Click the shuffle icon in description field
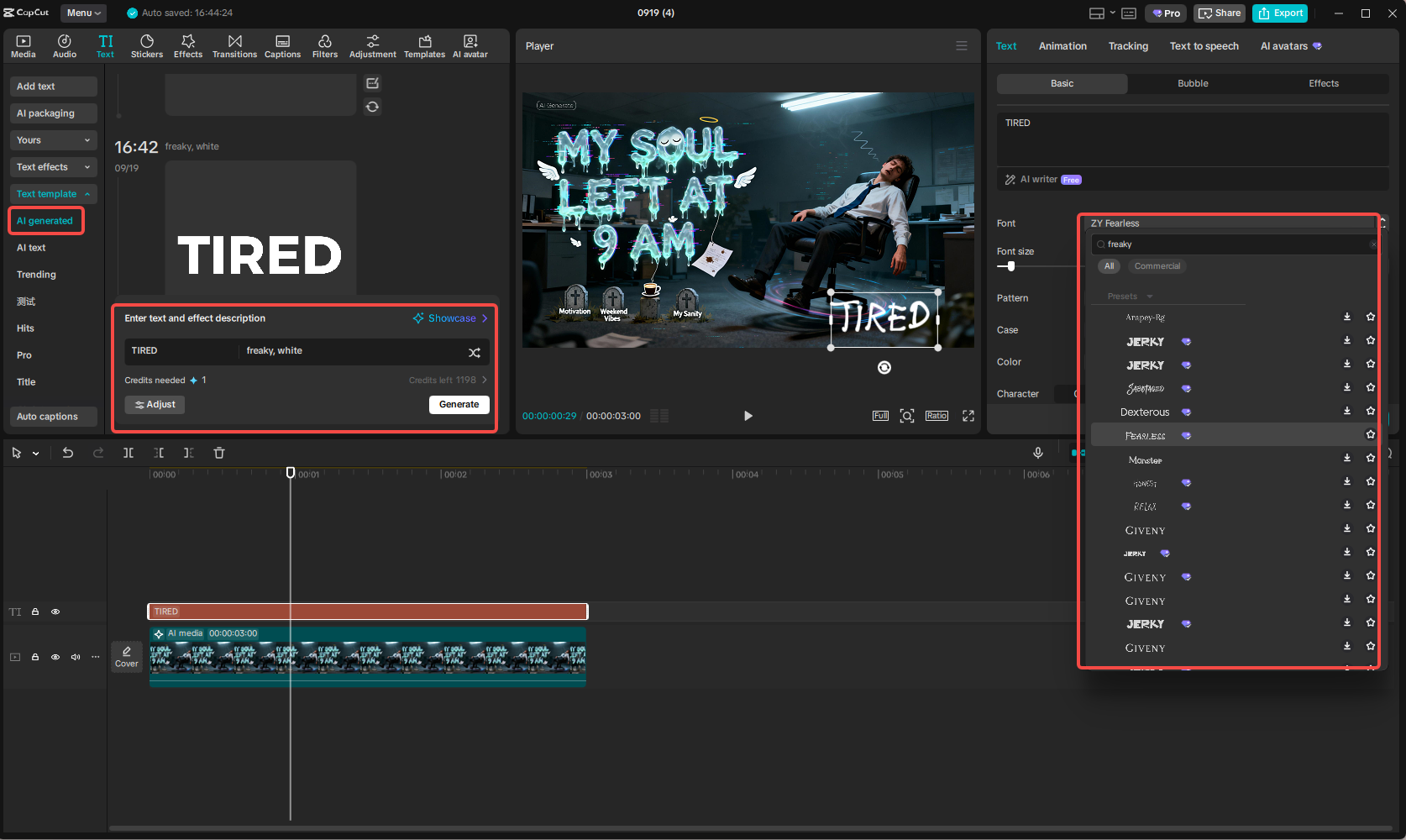Image resolution: width=1406 pixels, height=840 pixels. (475, 352)
